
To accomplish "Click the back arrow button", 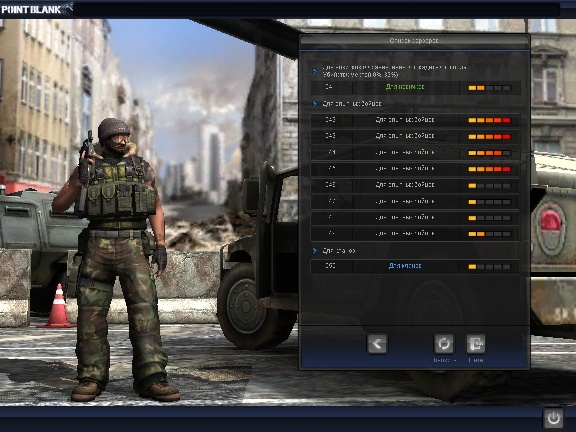I will tap(377, 344).
